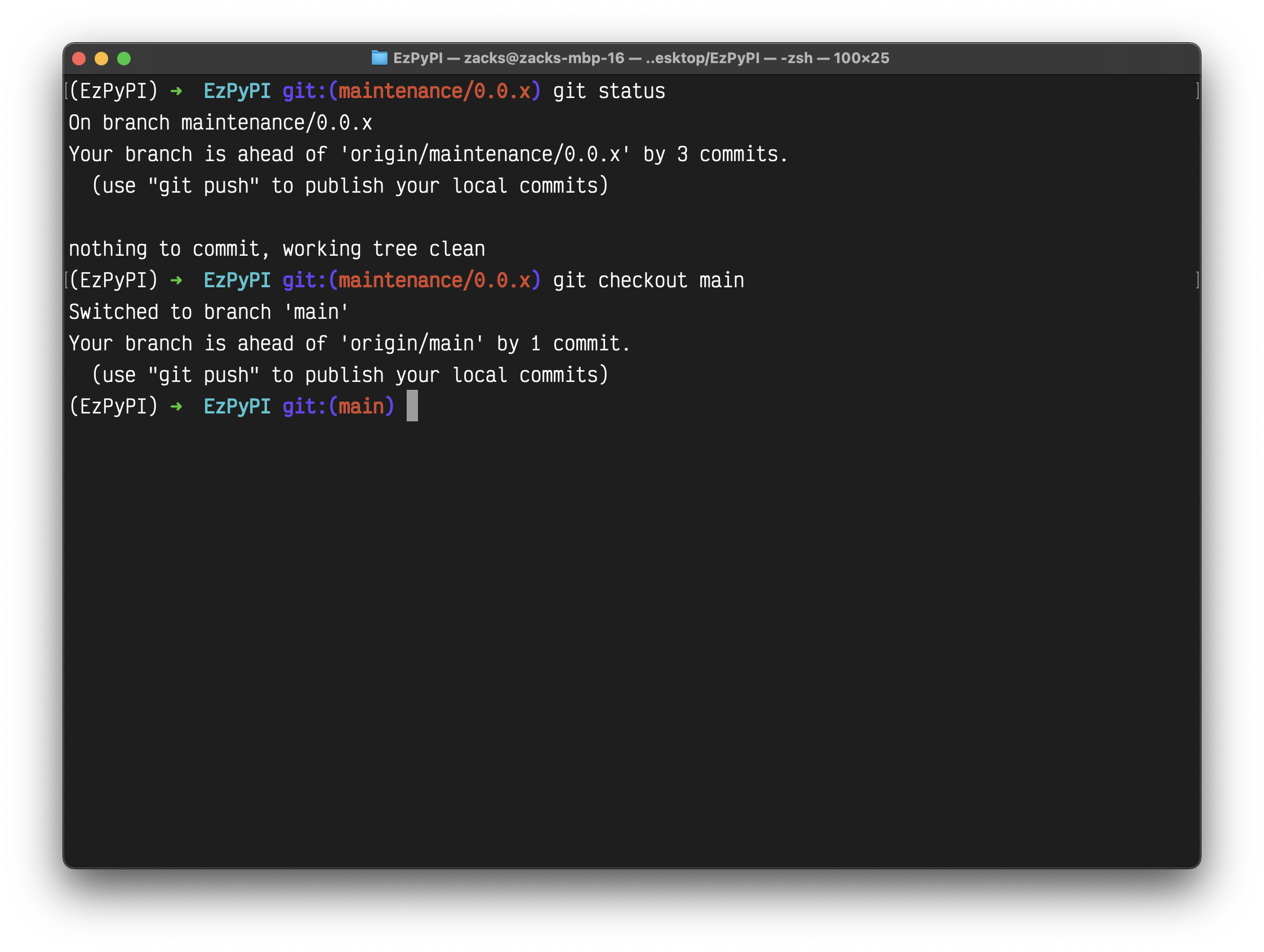Click 'nothing to commit, working tree clean' line
Image resolution: width=1264 pixels, height=952 pixels.
coord(277,249)
